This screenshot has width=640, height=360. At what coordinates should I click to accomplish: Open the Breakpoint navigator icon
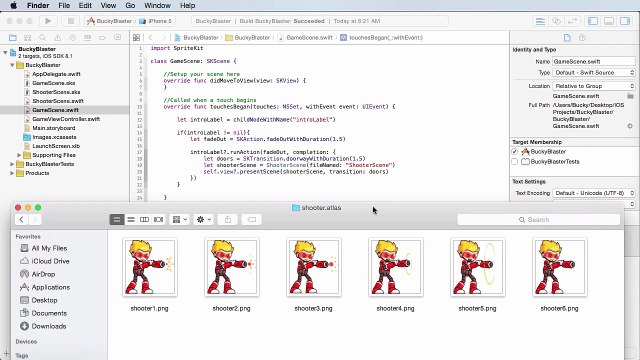click(x=102, y=38)
